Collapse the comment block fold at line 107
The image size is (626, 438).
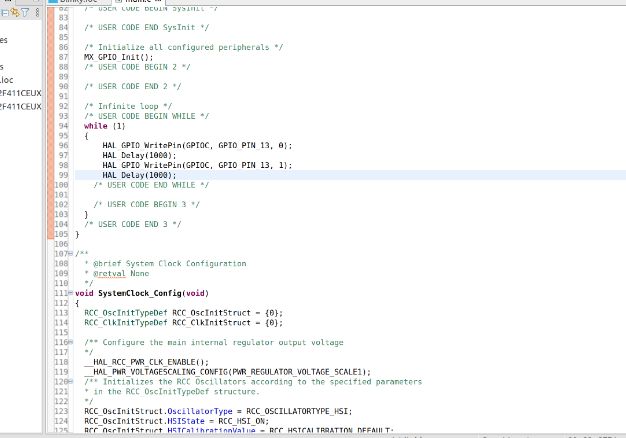tap(71, 254)
